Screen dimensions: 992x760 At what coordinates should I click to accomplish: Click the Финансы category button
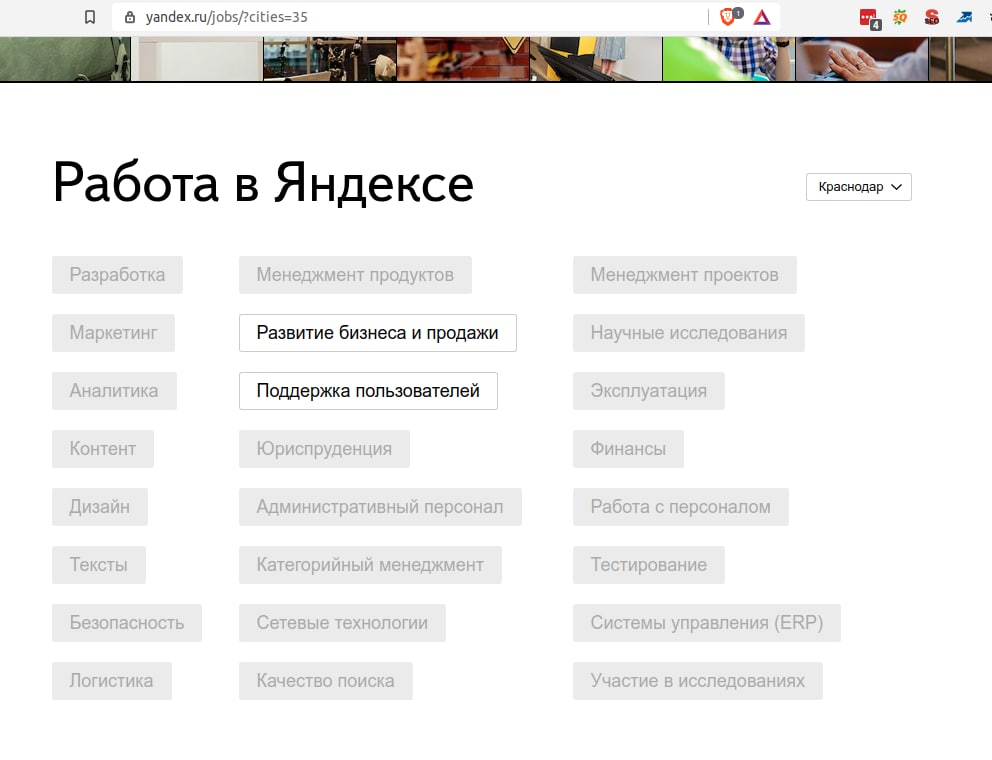(628, 449)
